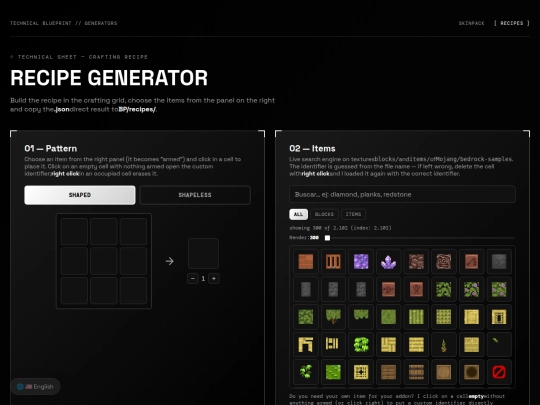Choose the barrel side with dark bands
The image size is (540, 405).
[x=416, y=372]
